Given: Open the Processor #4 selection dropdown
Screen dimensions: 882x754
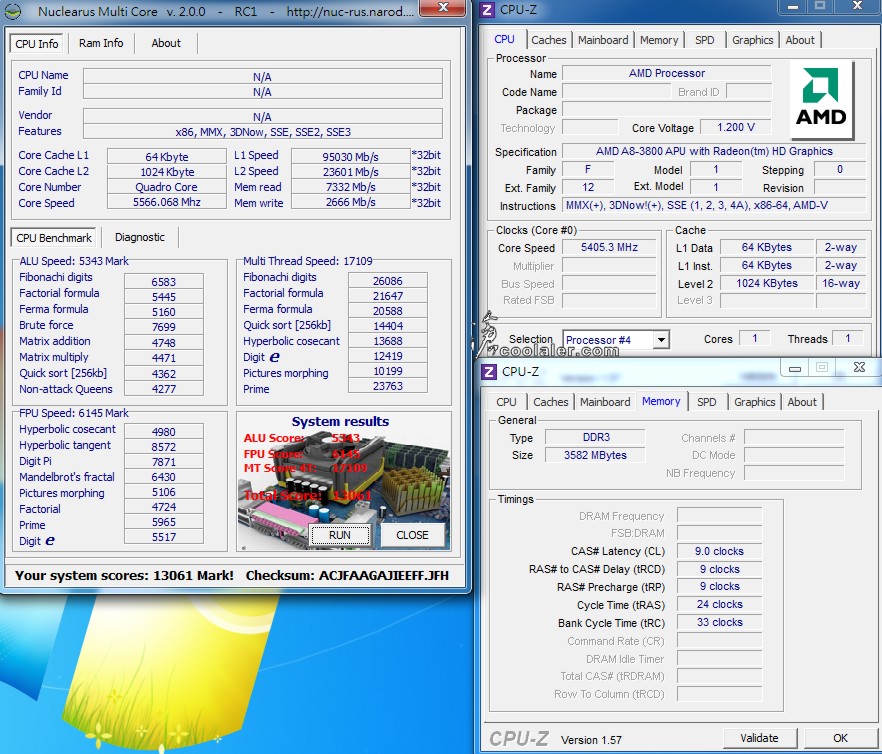Looking at the screenshot, I should tap(616, 339).
